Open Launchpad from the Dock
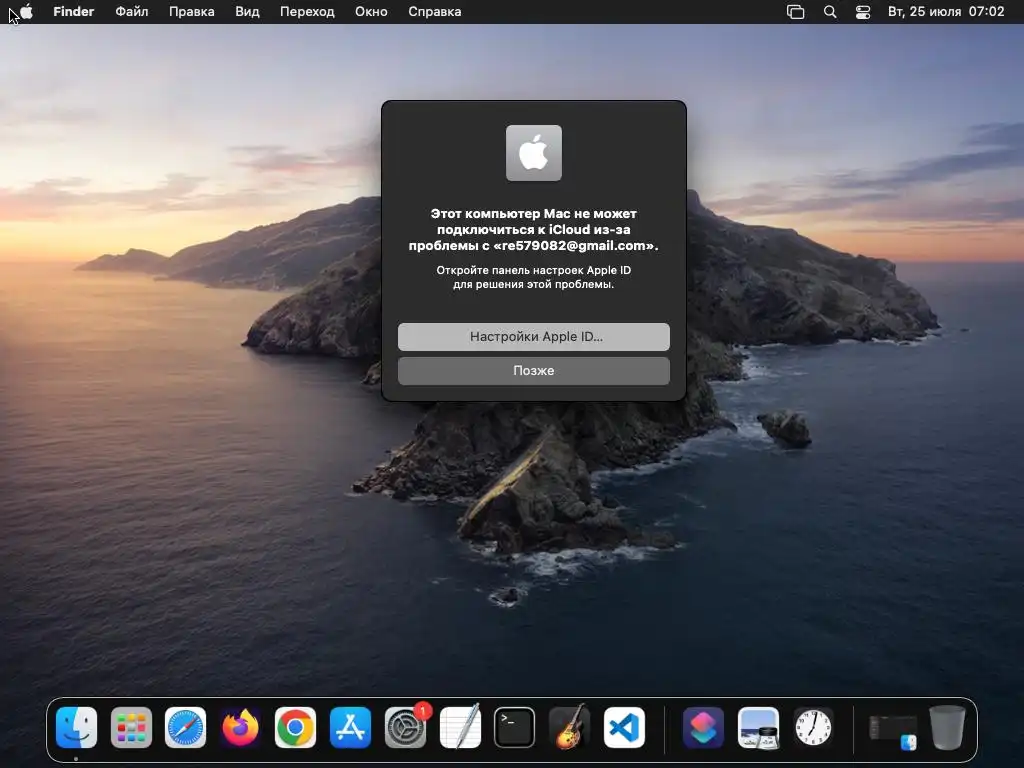Image resolution: width=1024 pixels, height=768 pixels. coord(131,727)
